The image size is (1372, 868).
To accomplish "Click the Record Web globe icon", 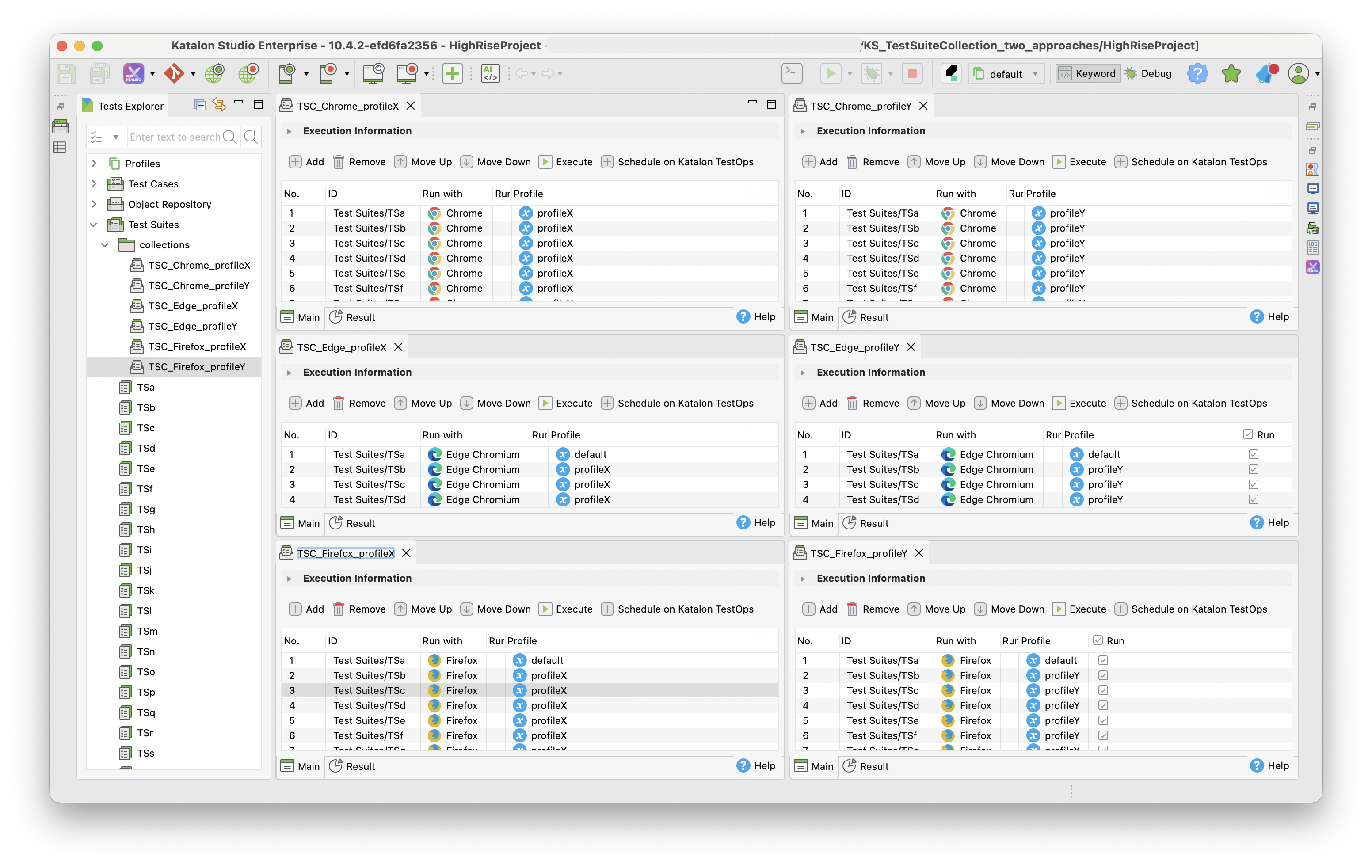I will tap(248, 73).
